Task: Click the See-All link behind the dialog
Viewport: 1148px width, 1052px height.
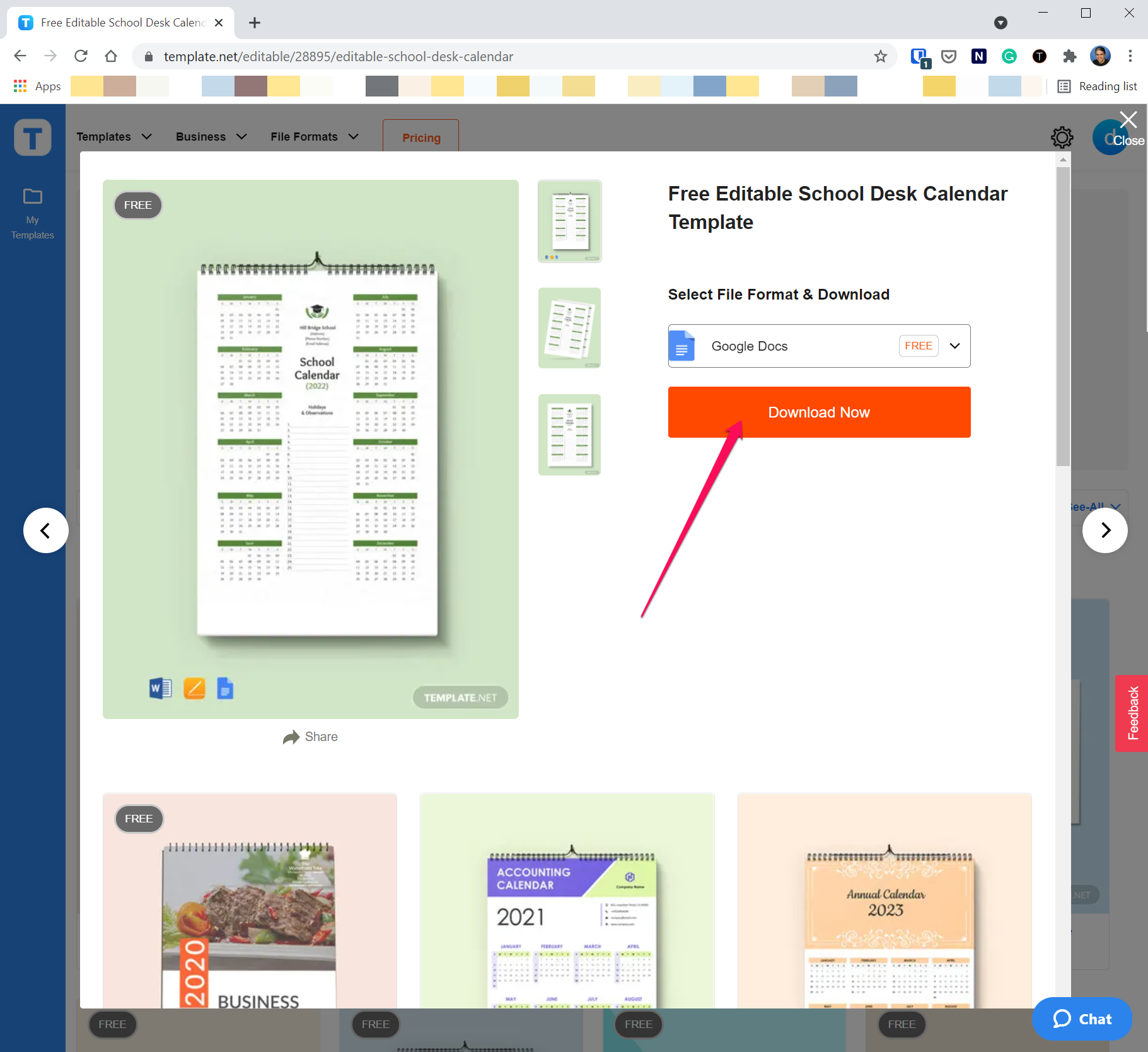Action: 1096,506
